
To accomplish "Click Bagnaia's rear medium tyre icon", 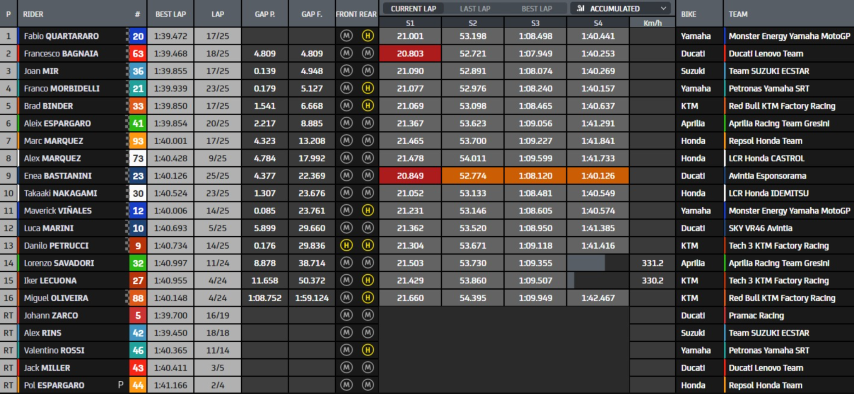I will [x=368, y=53].
